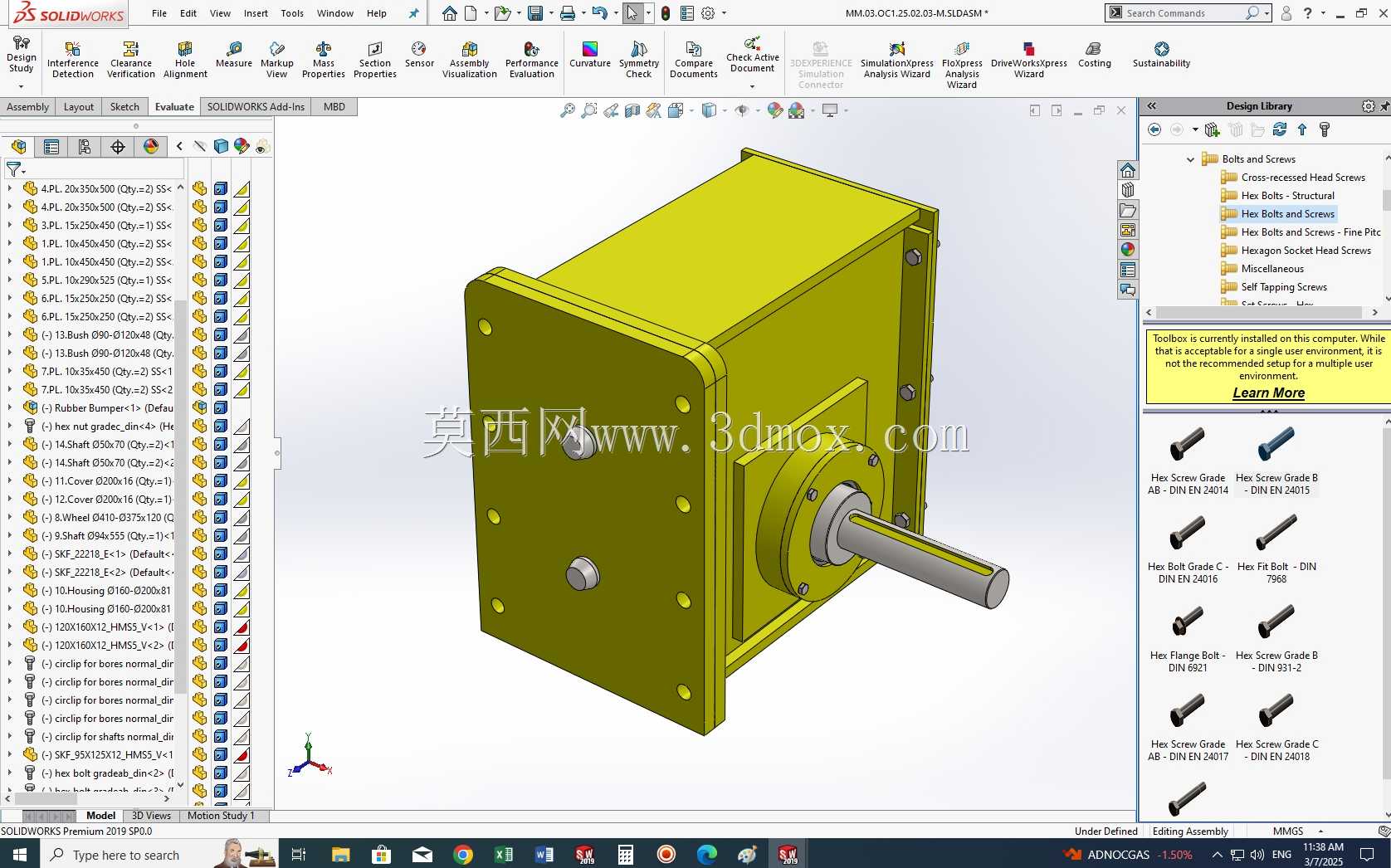Open Performance Evaluation

pos(531,60)
